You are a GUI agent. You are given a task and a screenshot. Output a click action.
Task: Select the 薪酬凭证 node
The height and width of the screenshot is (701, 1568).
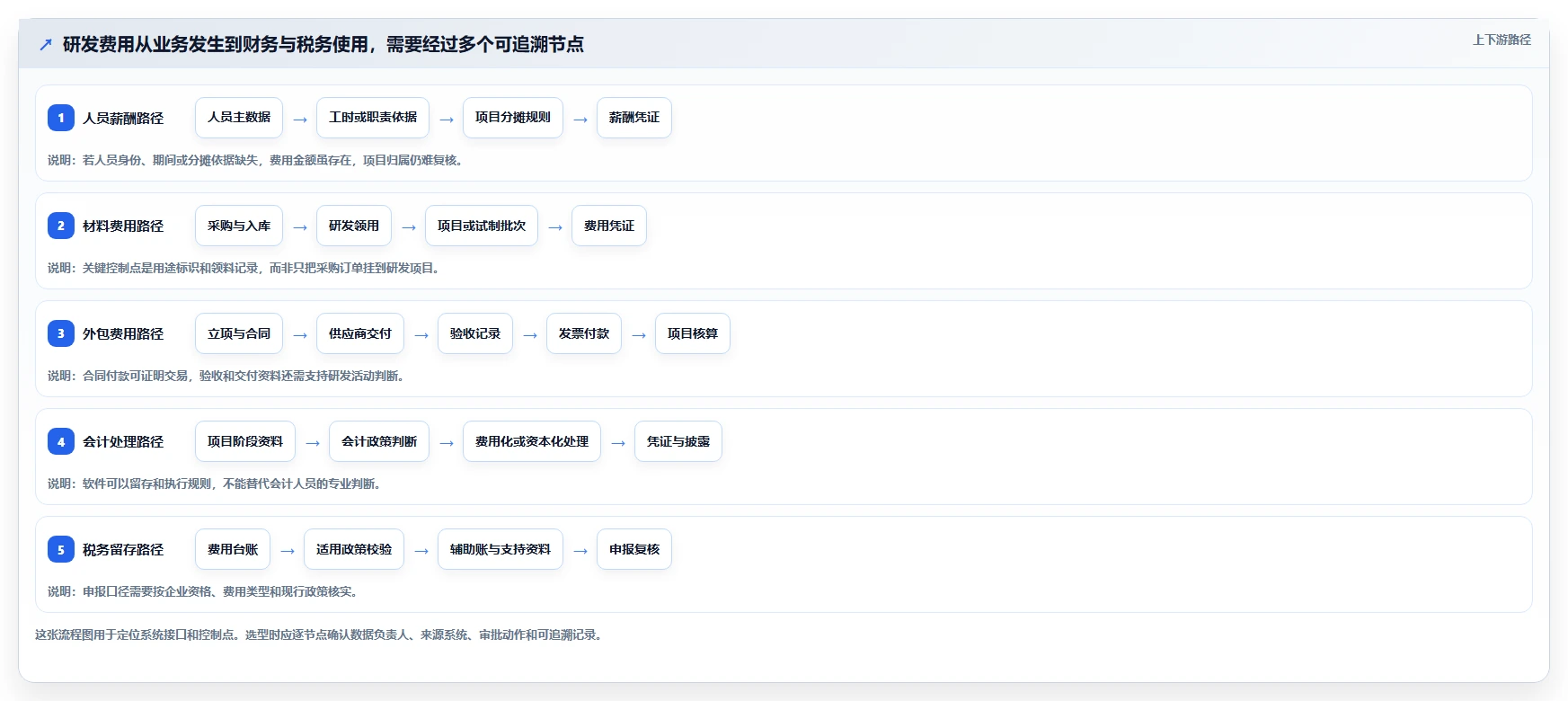[634, 118]
